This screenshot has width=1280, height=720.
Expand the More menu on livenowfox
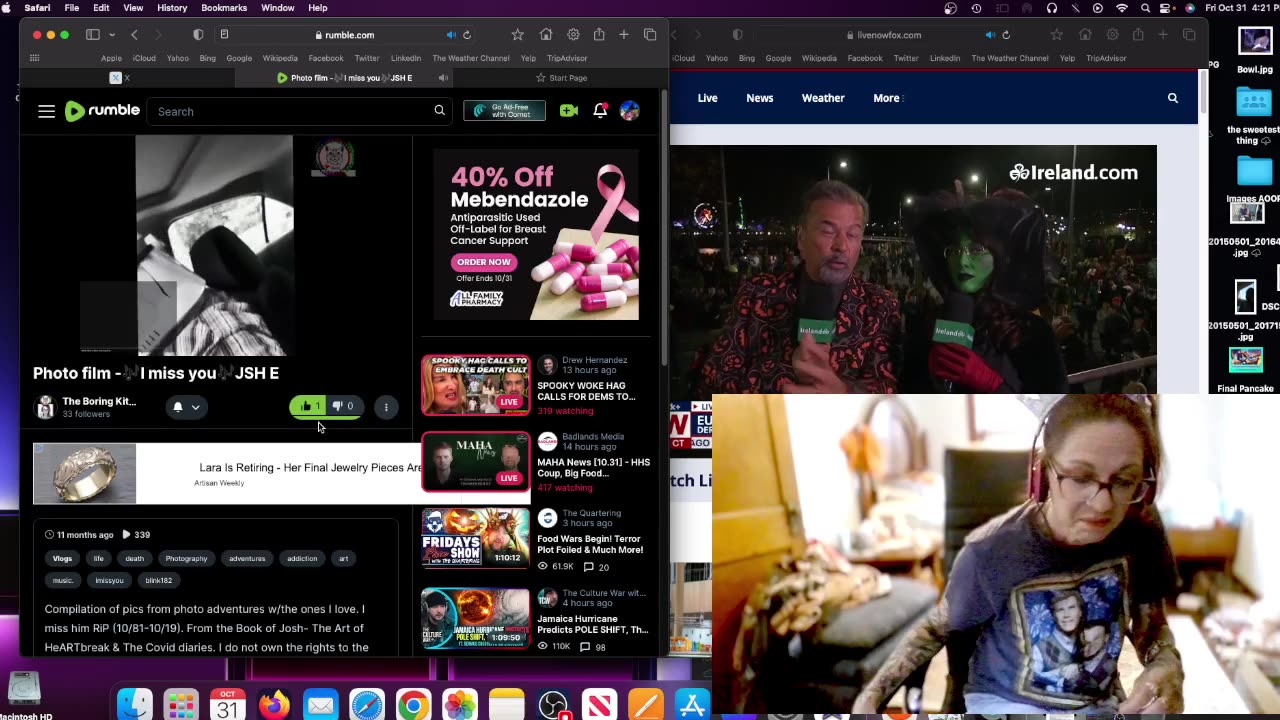pyautogui.click(x=887, y=98)
